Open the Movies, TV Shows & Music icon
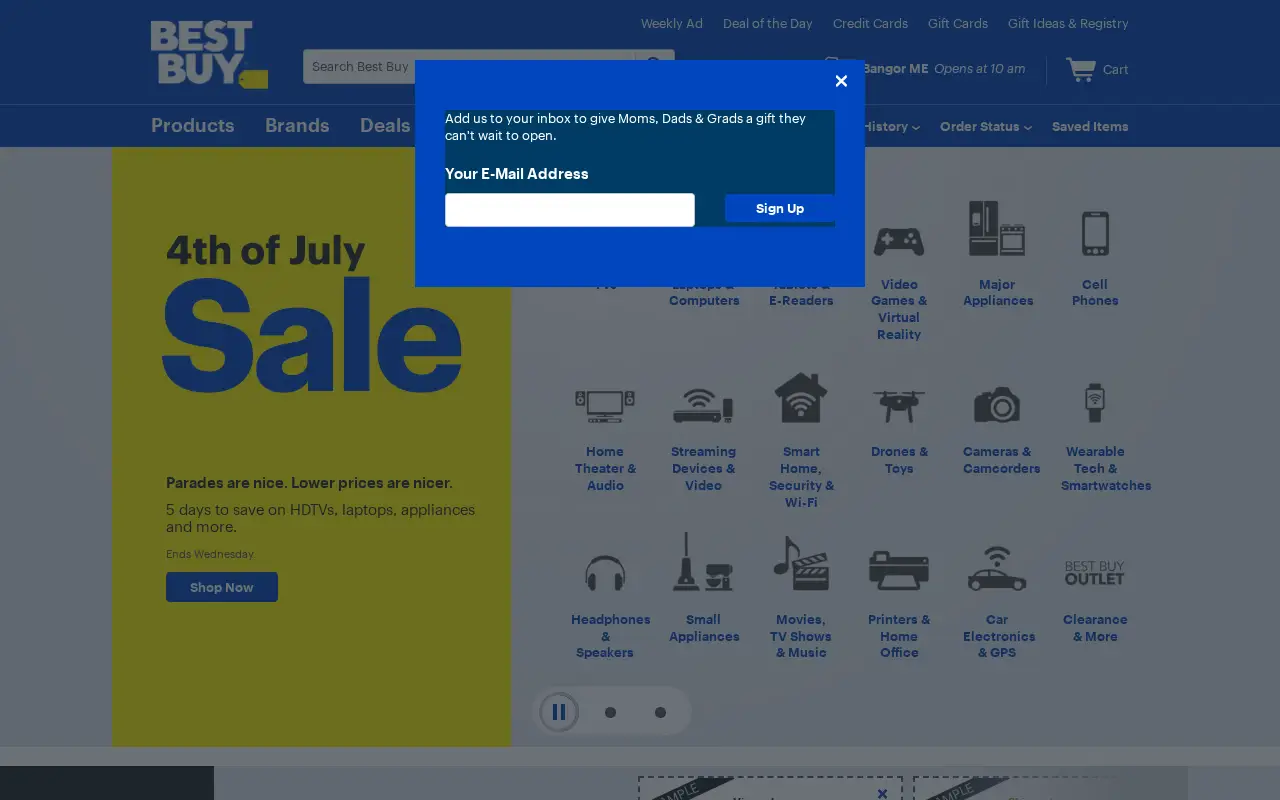Image resolution: width=1280 pixels, height=800 pixels. coord(801,563)
